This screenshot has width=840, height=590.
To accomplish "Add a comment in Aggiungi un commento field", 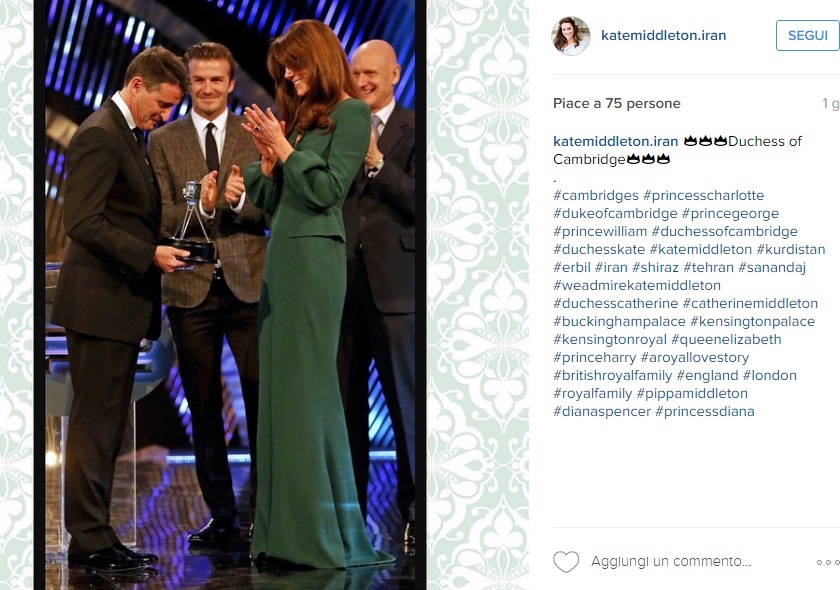I will coord(671,562).
